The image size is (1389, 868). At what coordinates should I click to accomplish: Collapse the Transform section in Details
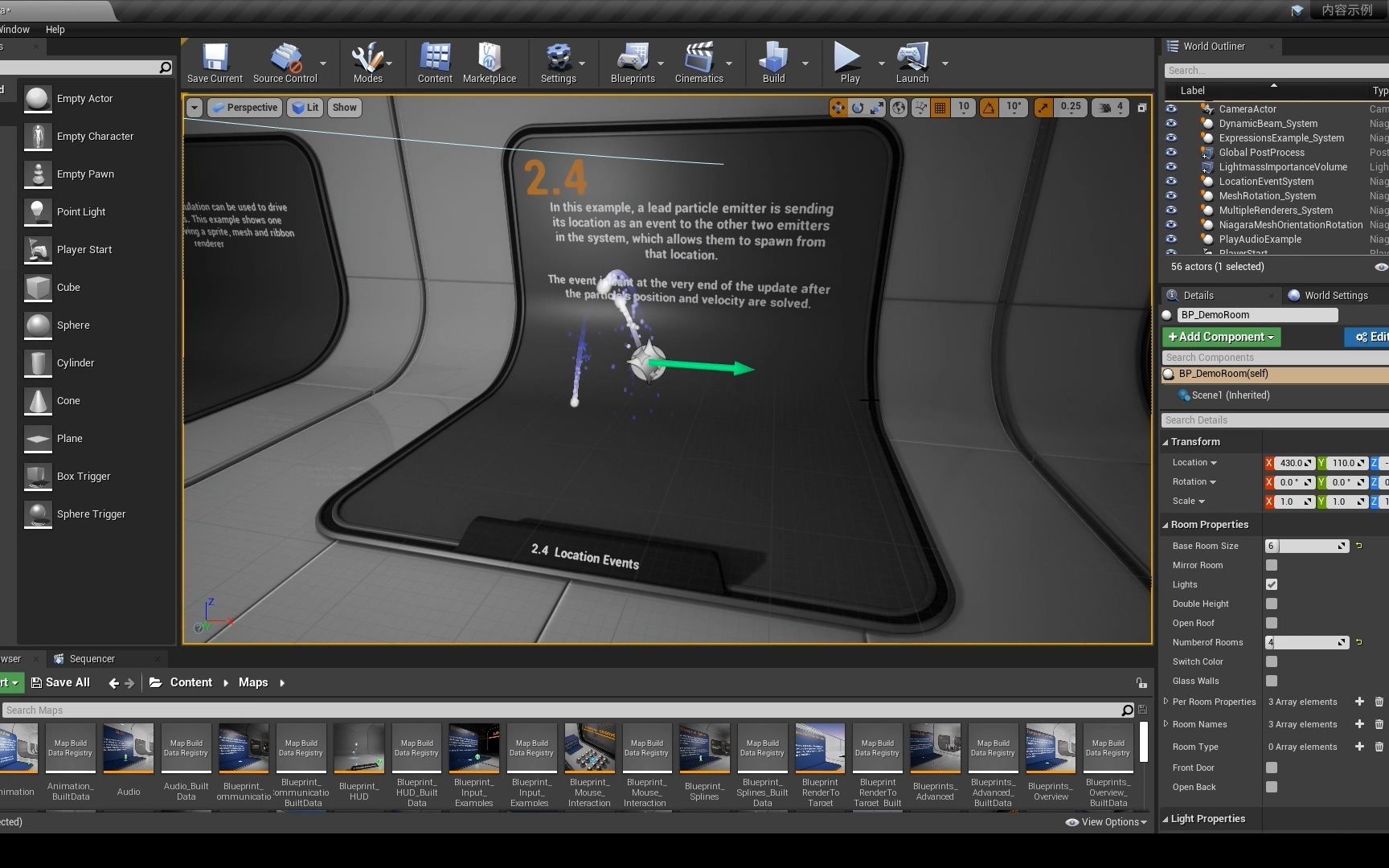[1166, 441]
